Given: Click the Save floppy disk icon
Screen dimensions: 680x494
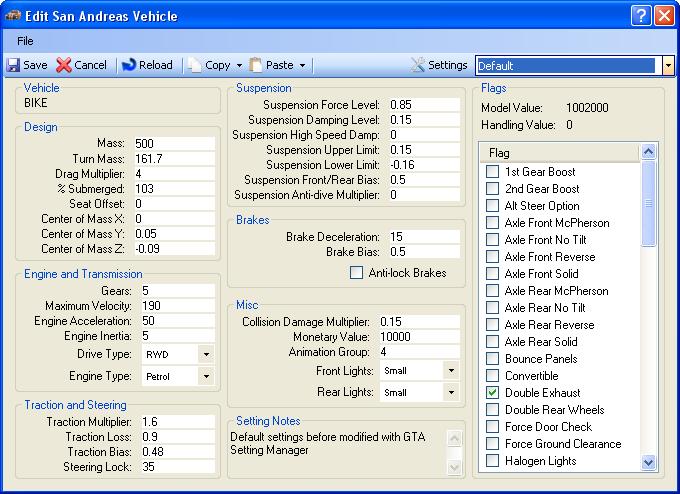Looking at the screenshot, I should [x=13, y=65].
